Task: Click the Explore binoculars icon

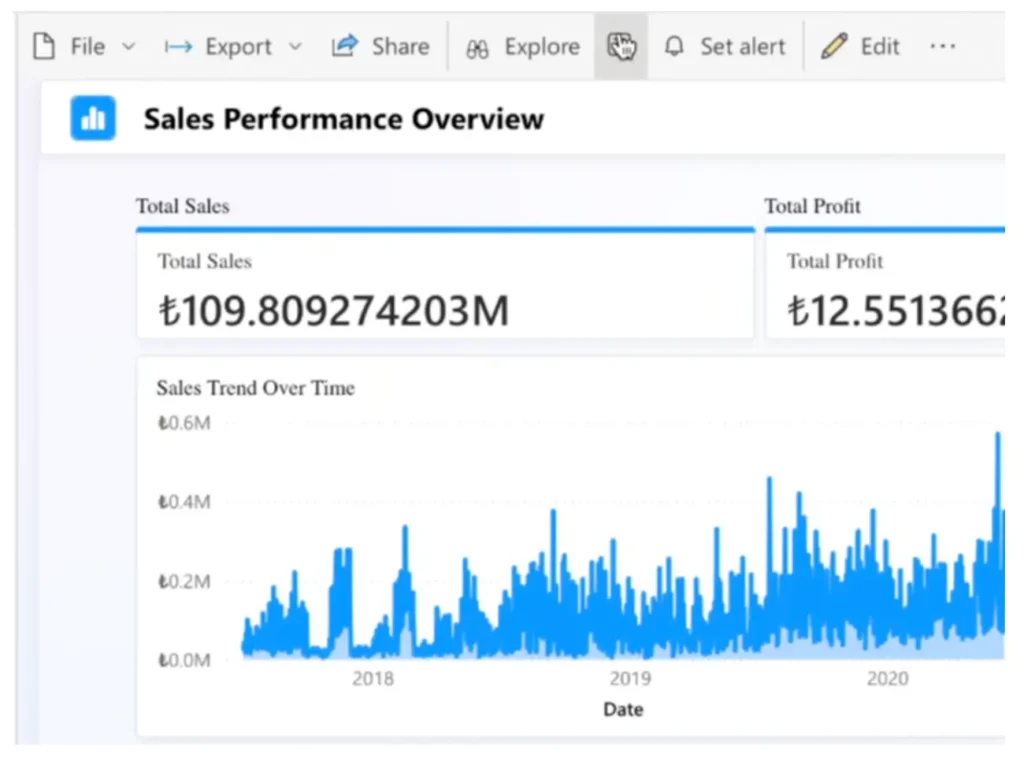Action: 478,47
